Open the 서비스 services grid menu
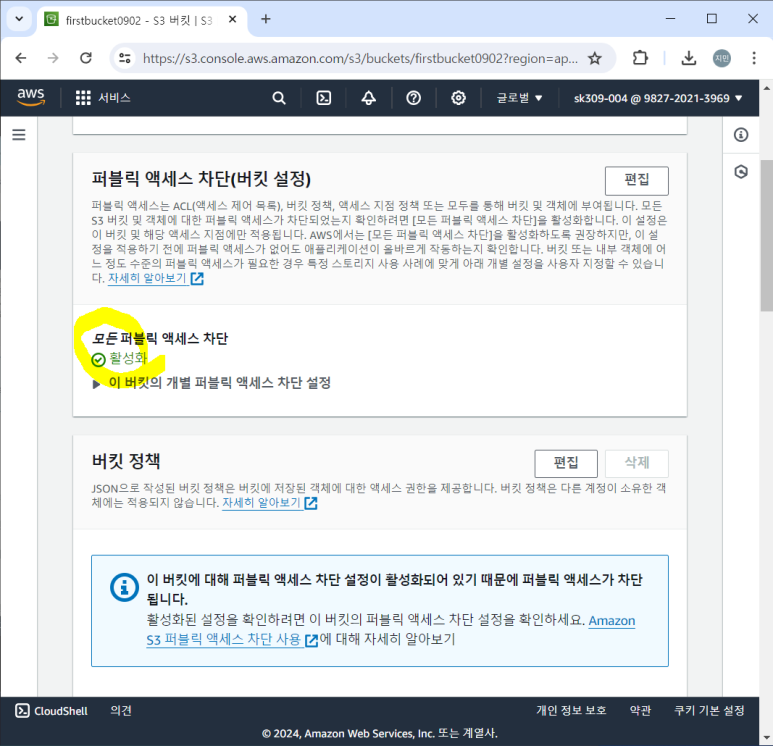This screenshot has width=773, height=746. [103, 98]
